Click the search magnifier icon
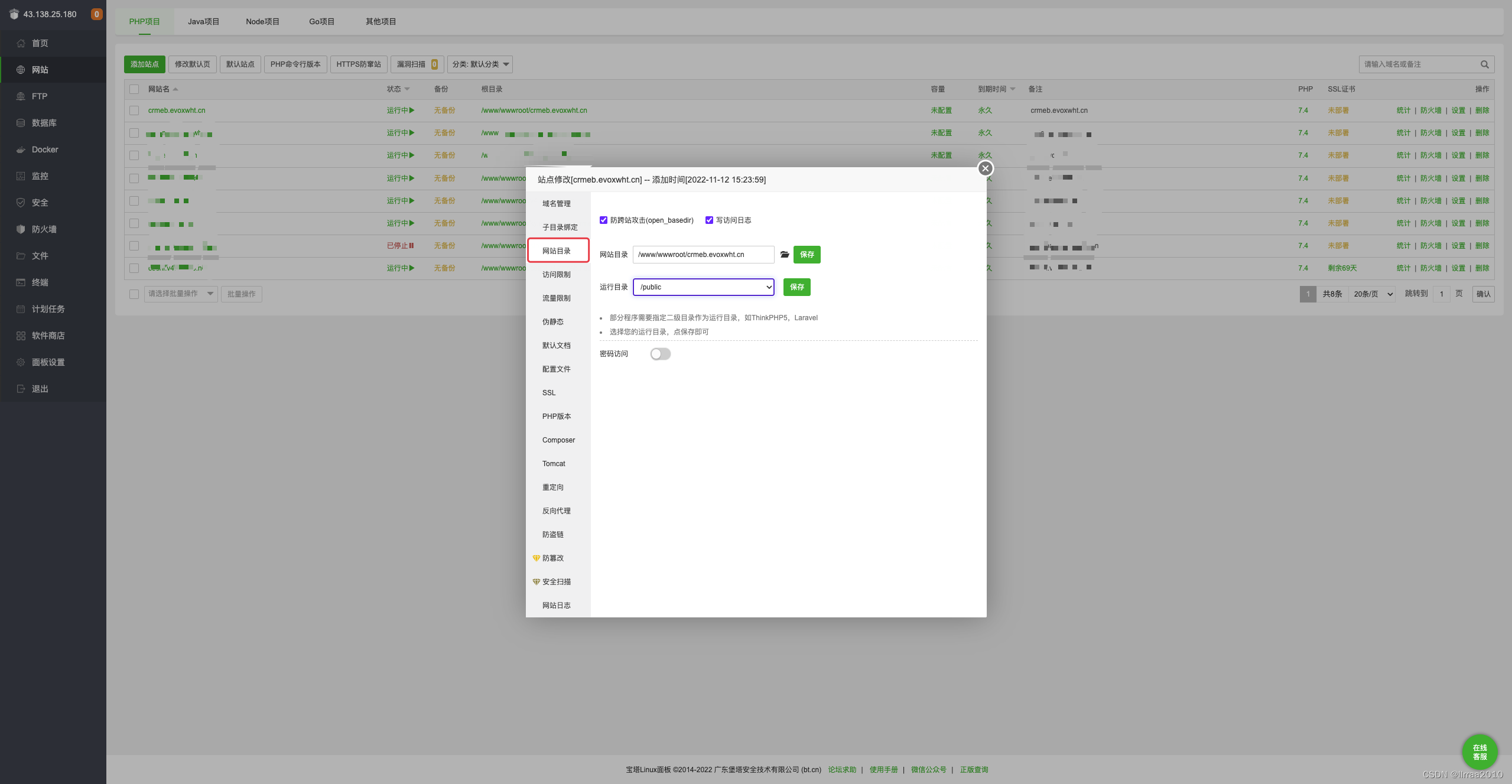Screen dimensions: 1512x784 [1484, 64]
